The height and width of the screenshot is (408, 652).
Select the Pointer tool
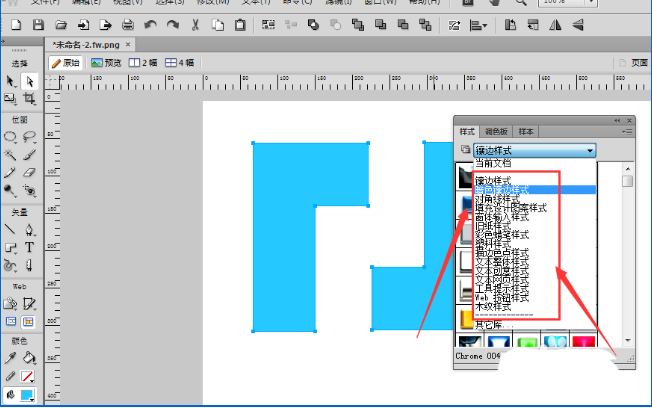(x=10, y=81)
